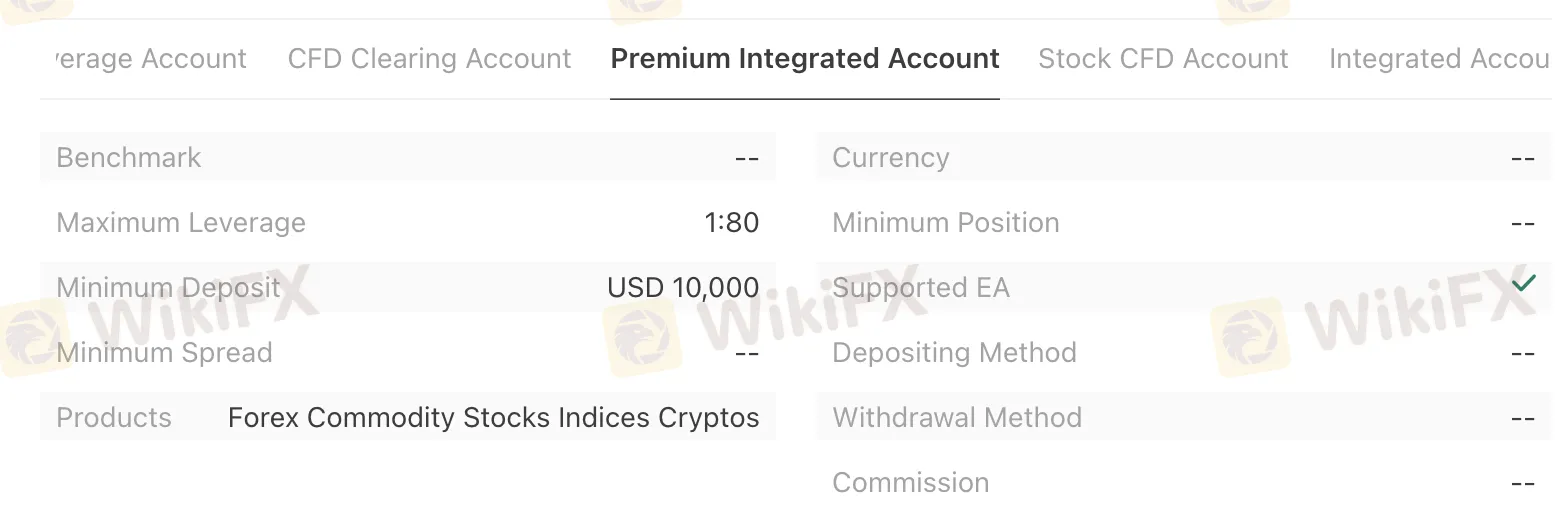
Task: Click the Benchmark row label
Action: point(129,158)
